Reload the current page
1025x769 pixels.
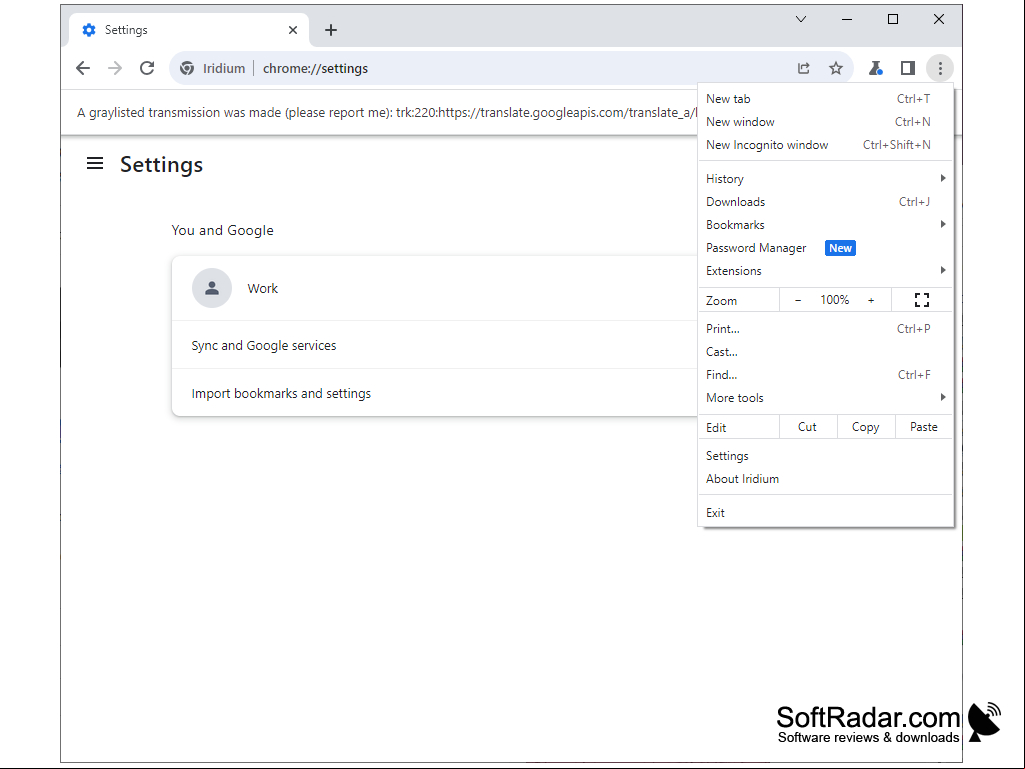pos(147,68)
